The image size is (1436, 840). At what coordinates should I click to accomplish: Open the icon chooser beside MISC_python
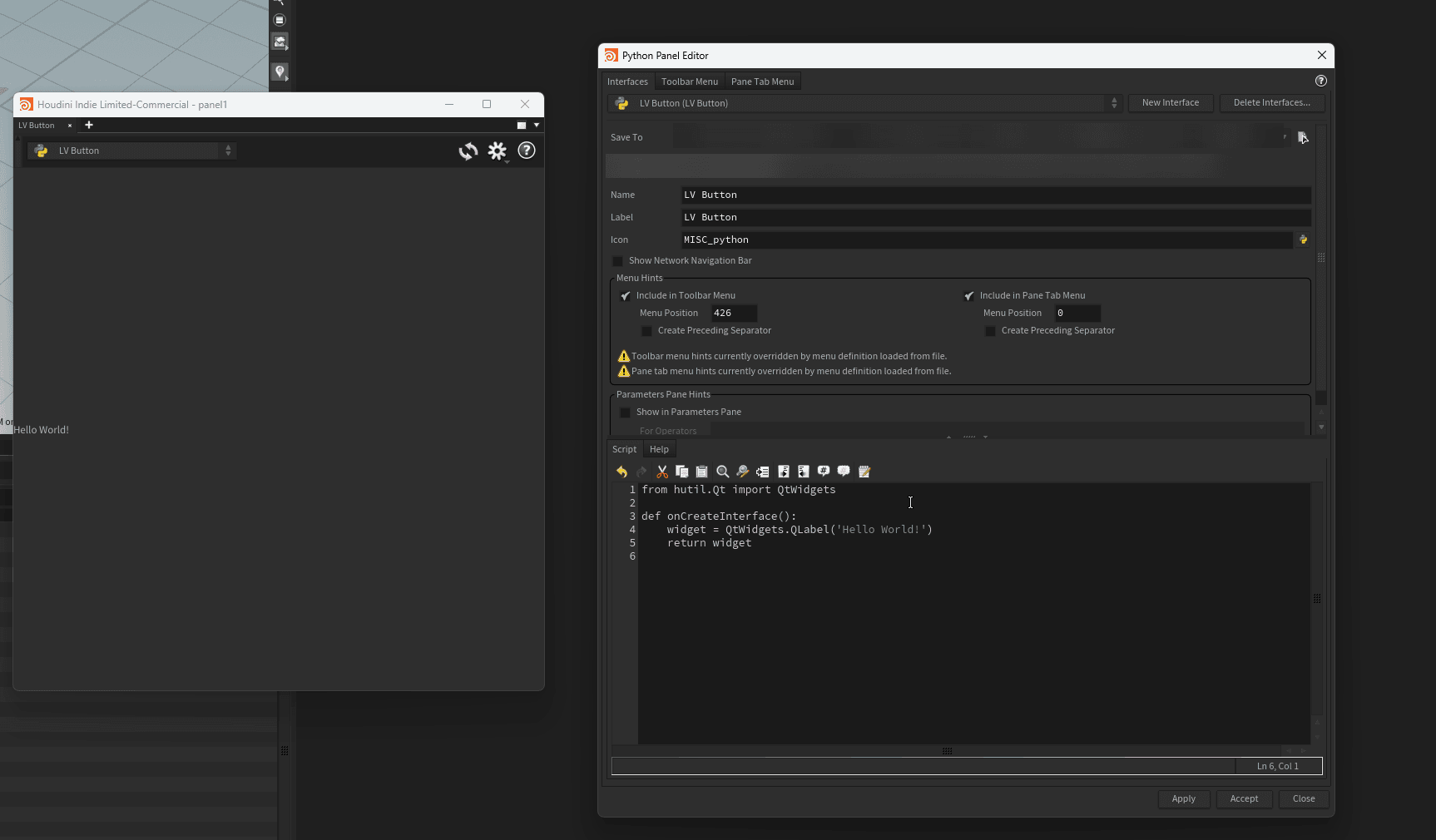[x=1303, y=240]
